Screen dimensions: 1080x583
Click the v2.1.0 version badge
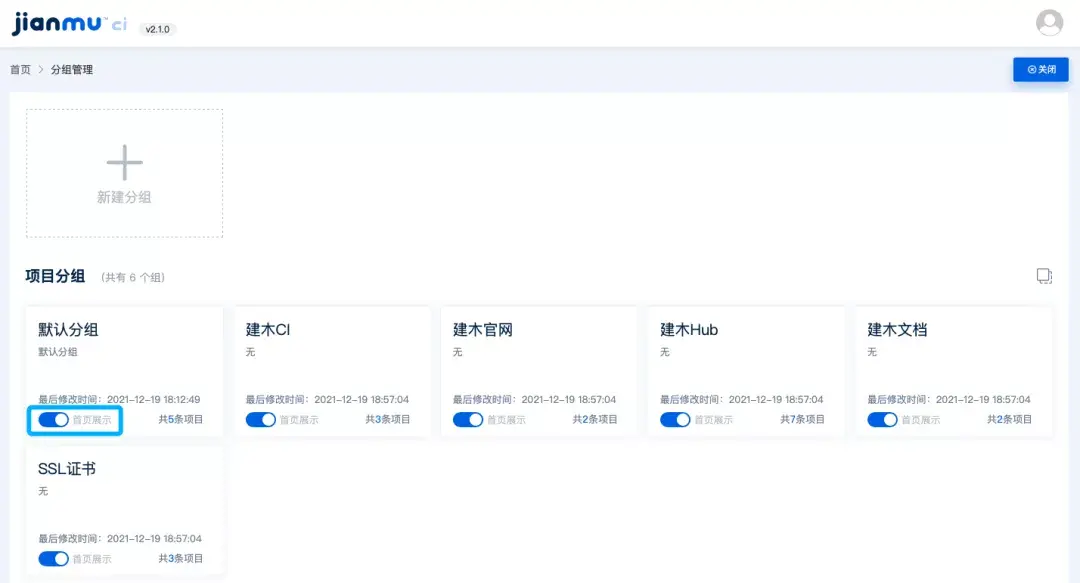(x=156, y=29)
